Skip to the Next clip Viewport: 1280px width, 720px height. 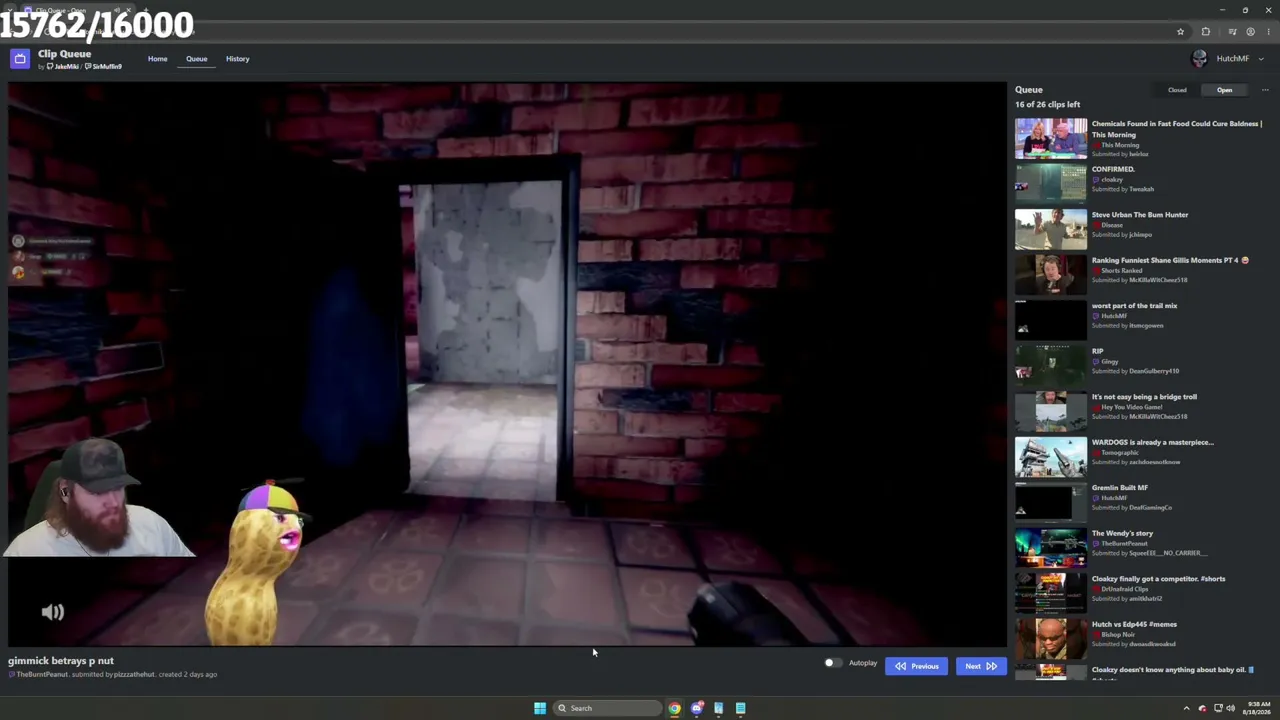click(x=980, y=666)
